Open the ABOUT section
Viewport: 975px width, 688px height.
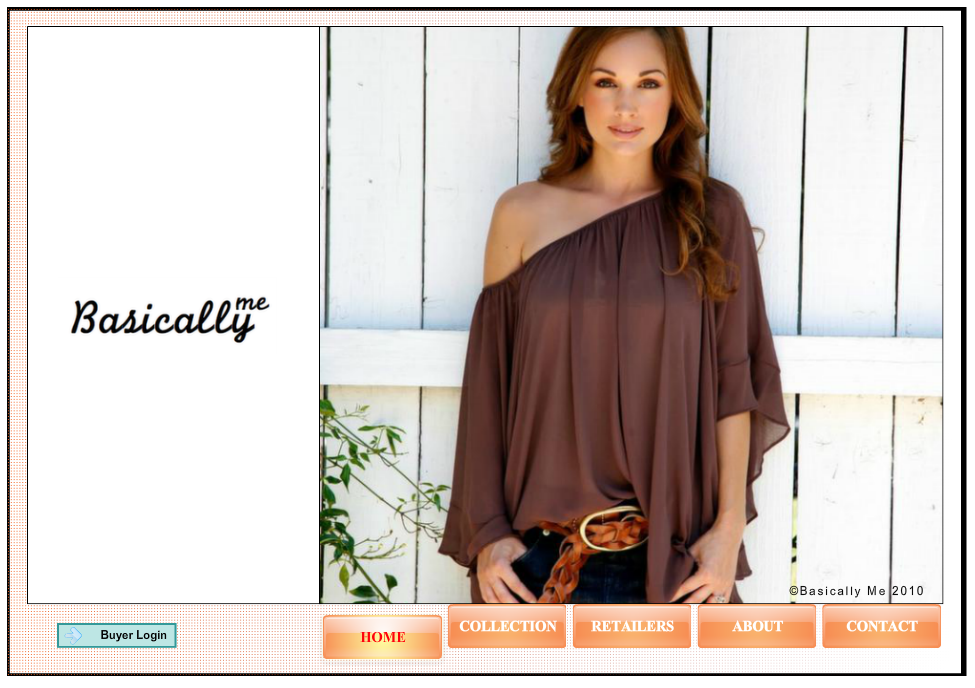(757, 626)
